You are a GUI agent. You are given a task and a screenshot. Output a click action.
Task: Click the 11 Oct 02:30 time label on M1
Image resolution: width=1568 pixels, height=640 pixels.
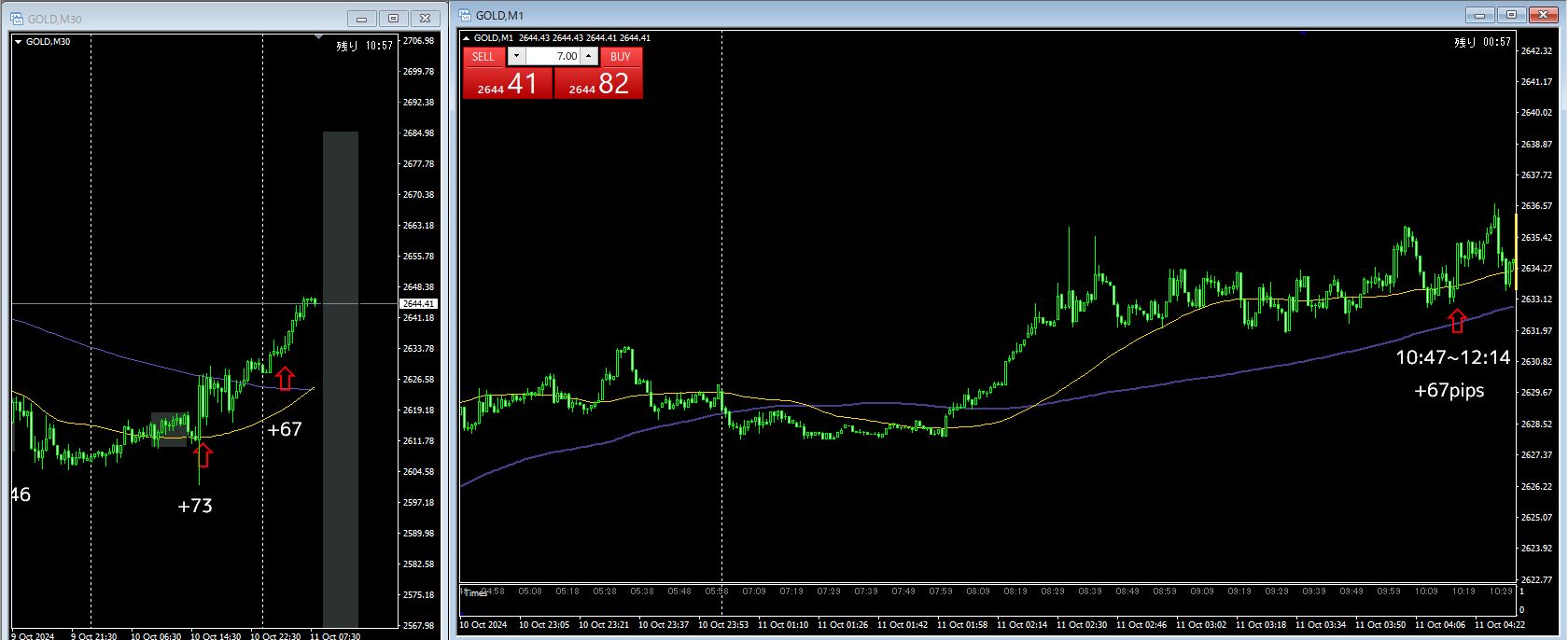coord(1082,625)
